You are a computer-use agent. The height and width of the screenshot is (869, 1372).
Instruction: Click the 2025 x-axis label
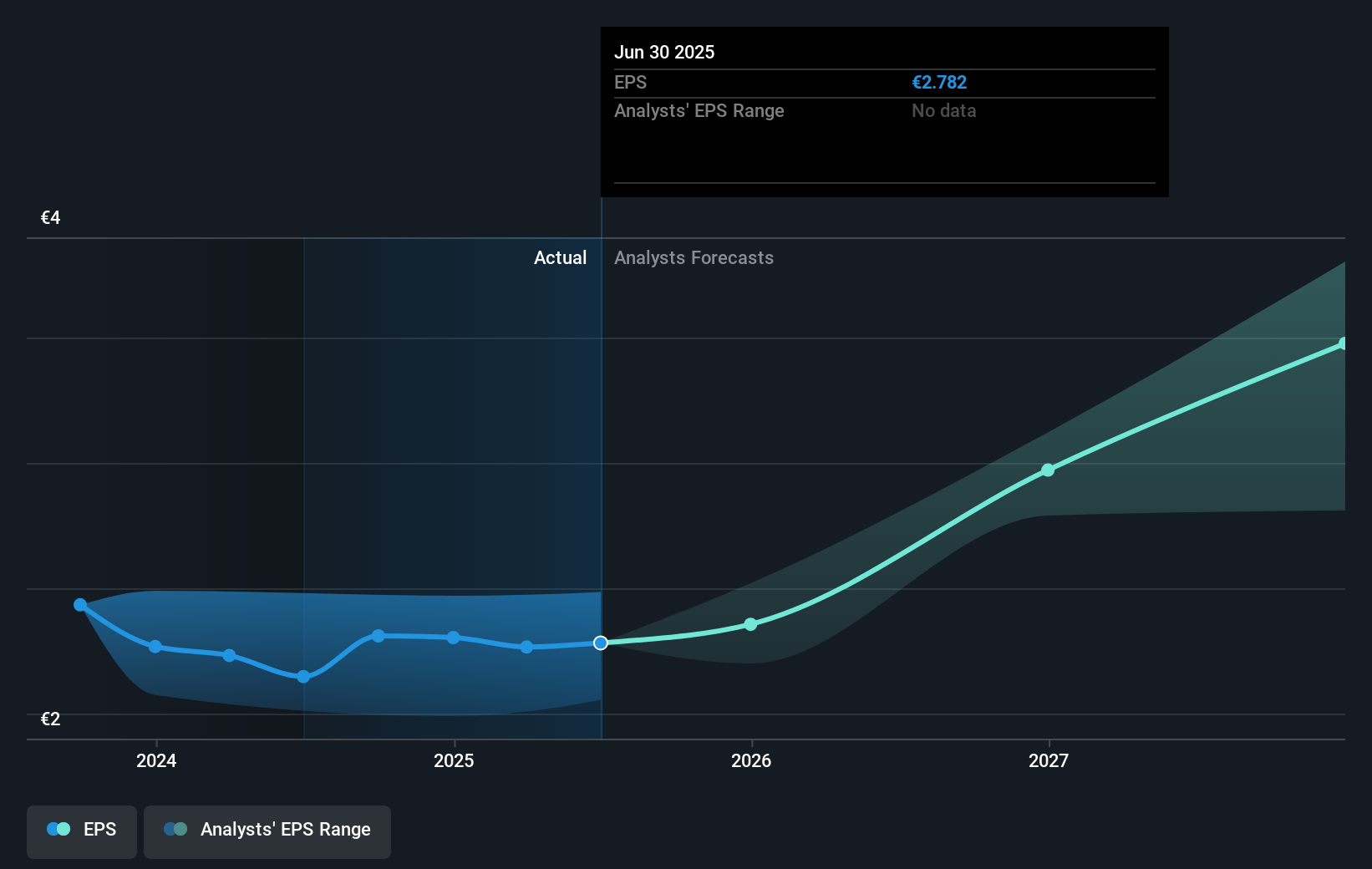(x=454, y=760)
